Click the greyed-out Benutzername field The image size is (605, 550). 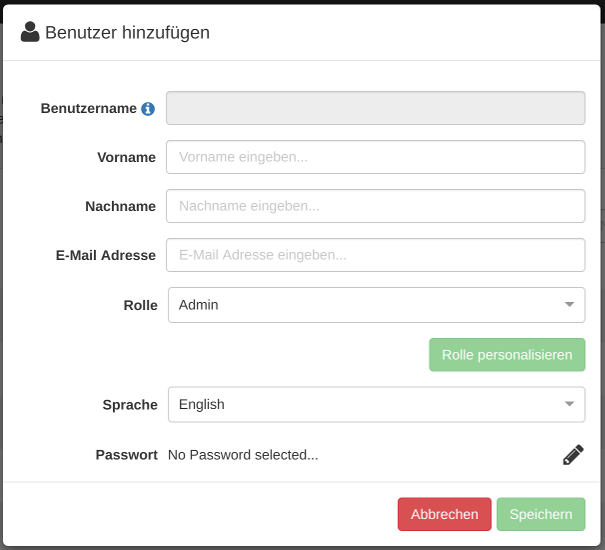click(375, 108)
